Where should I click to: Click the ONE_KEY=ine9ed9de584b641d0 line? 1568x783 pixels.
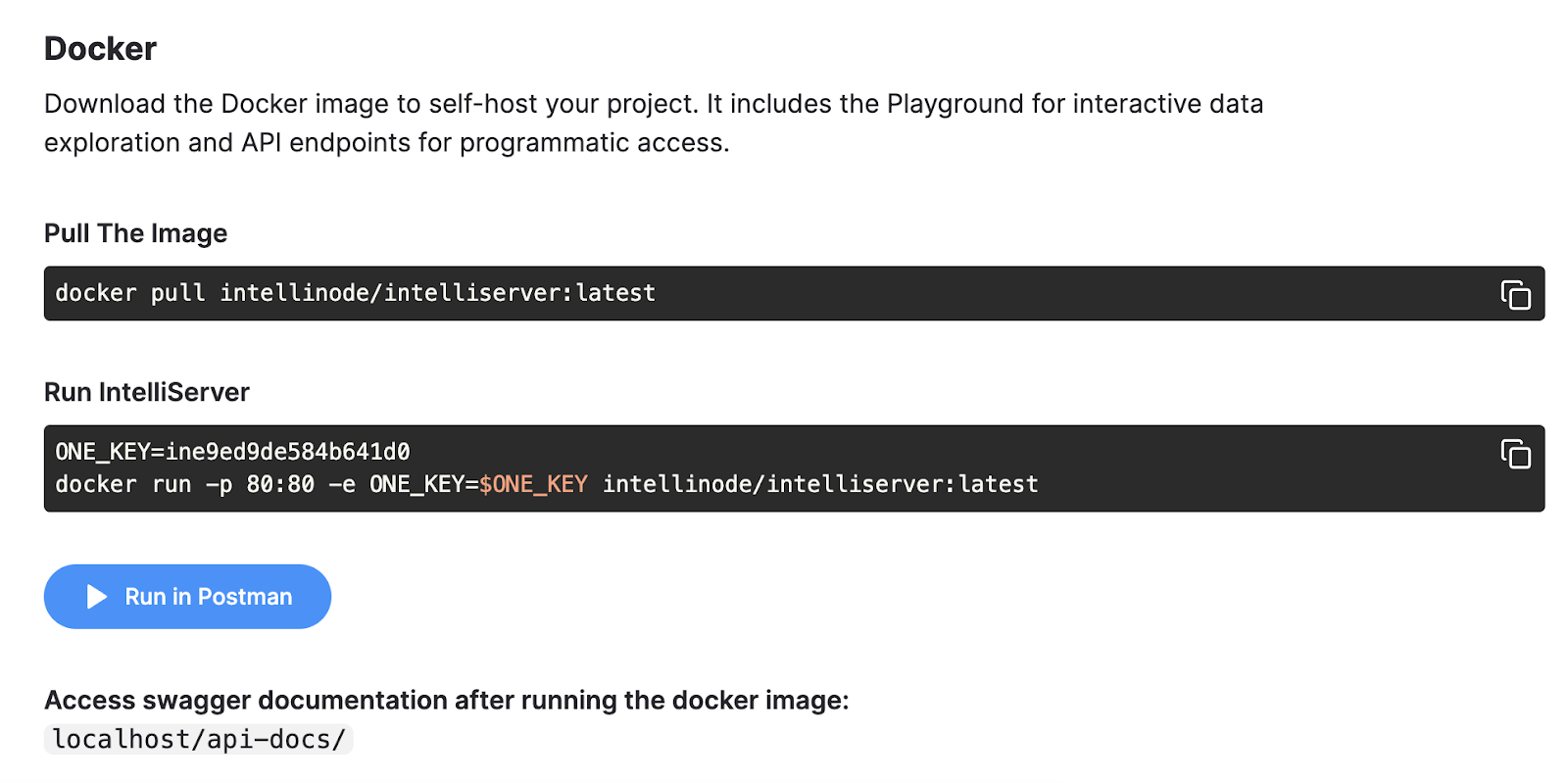tap(232, 452)
